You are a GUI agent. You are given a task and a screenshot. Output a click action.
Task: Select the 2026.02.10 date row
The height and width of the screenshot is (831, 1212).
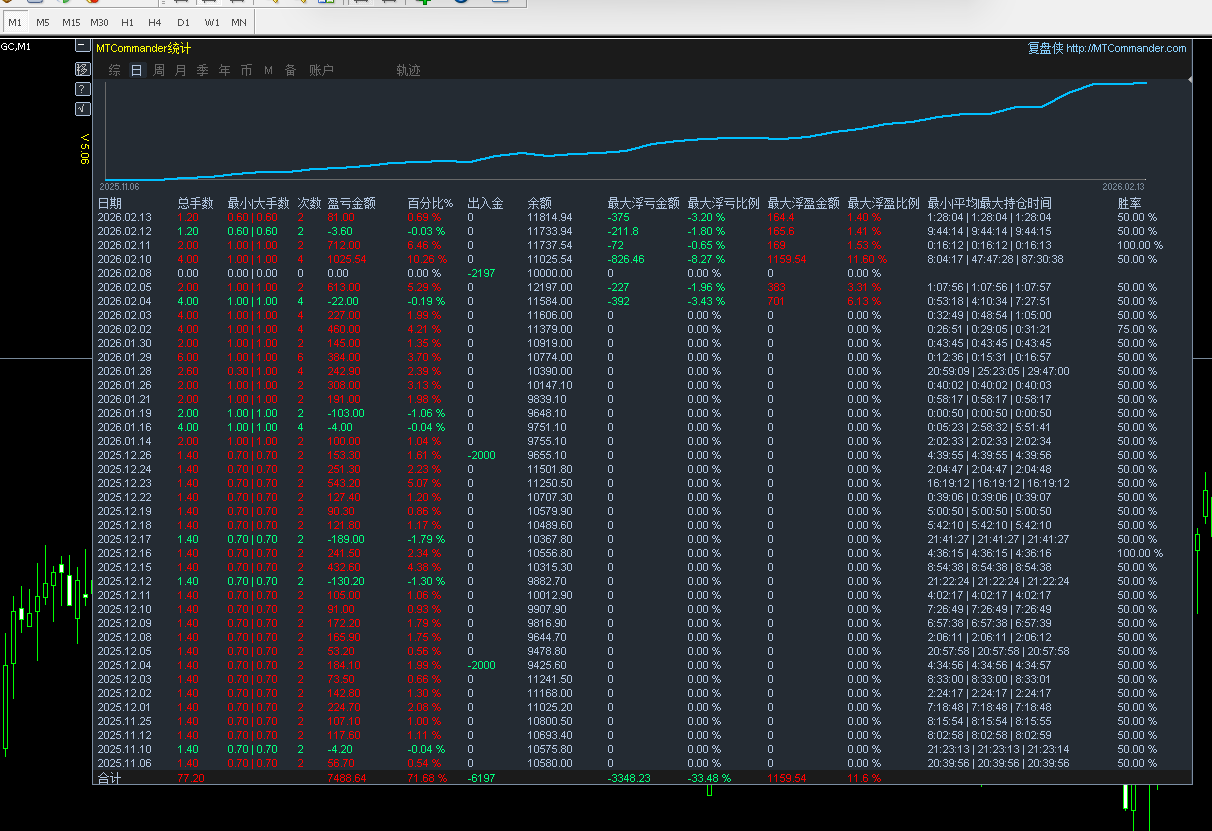(x=124, y=259)
